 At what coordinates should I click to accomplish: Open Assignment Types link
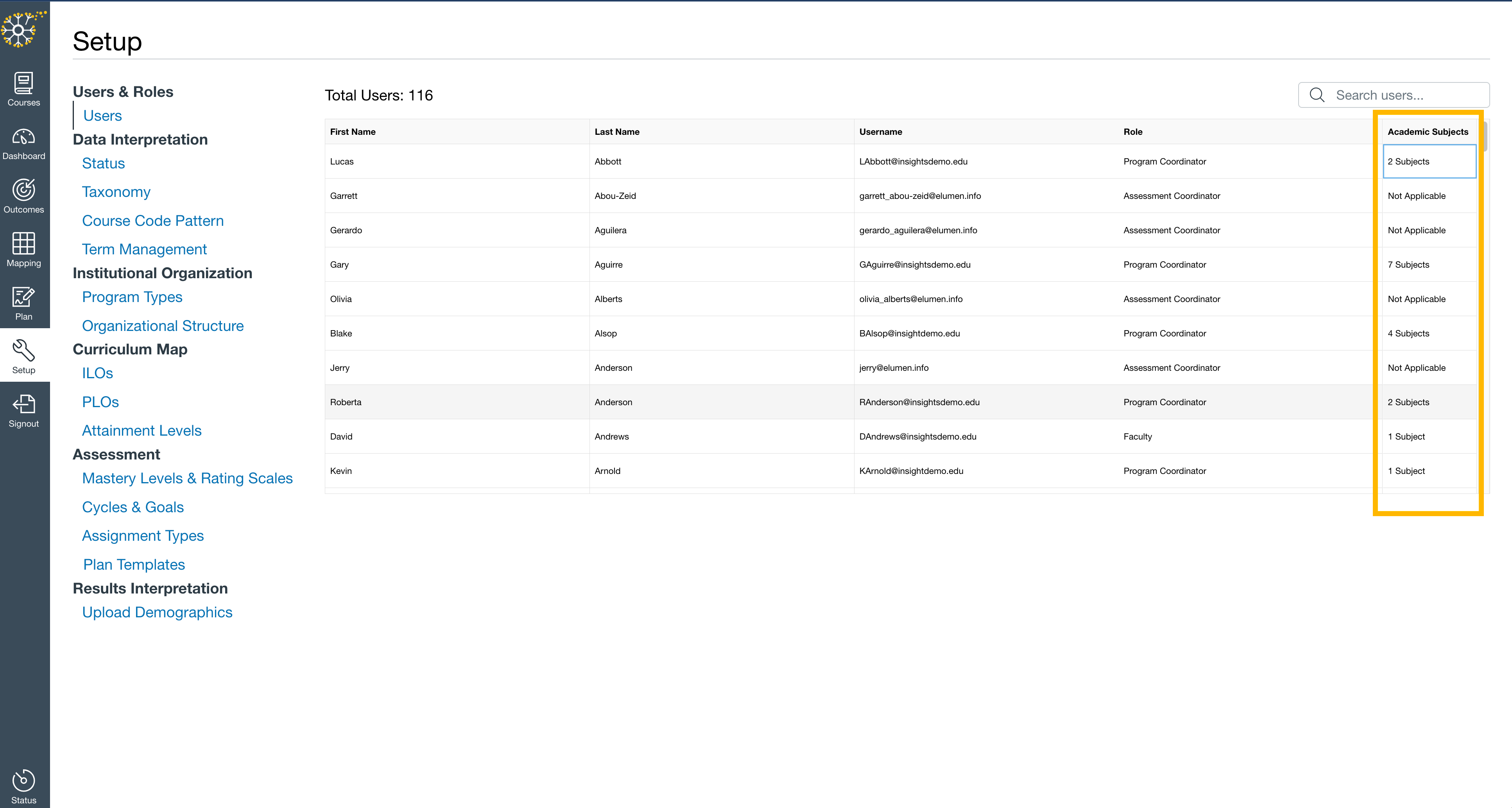(x=143, y=536)
